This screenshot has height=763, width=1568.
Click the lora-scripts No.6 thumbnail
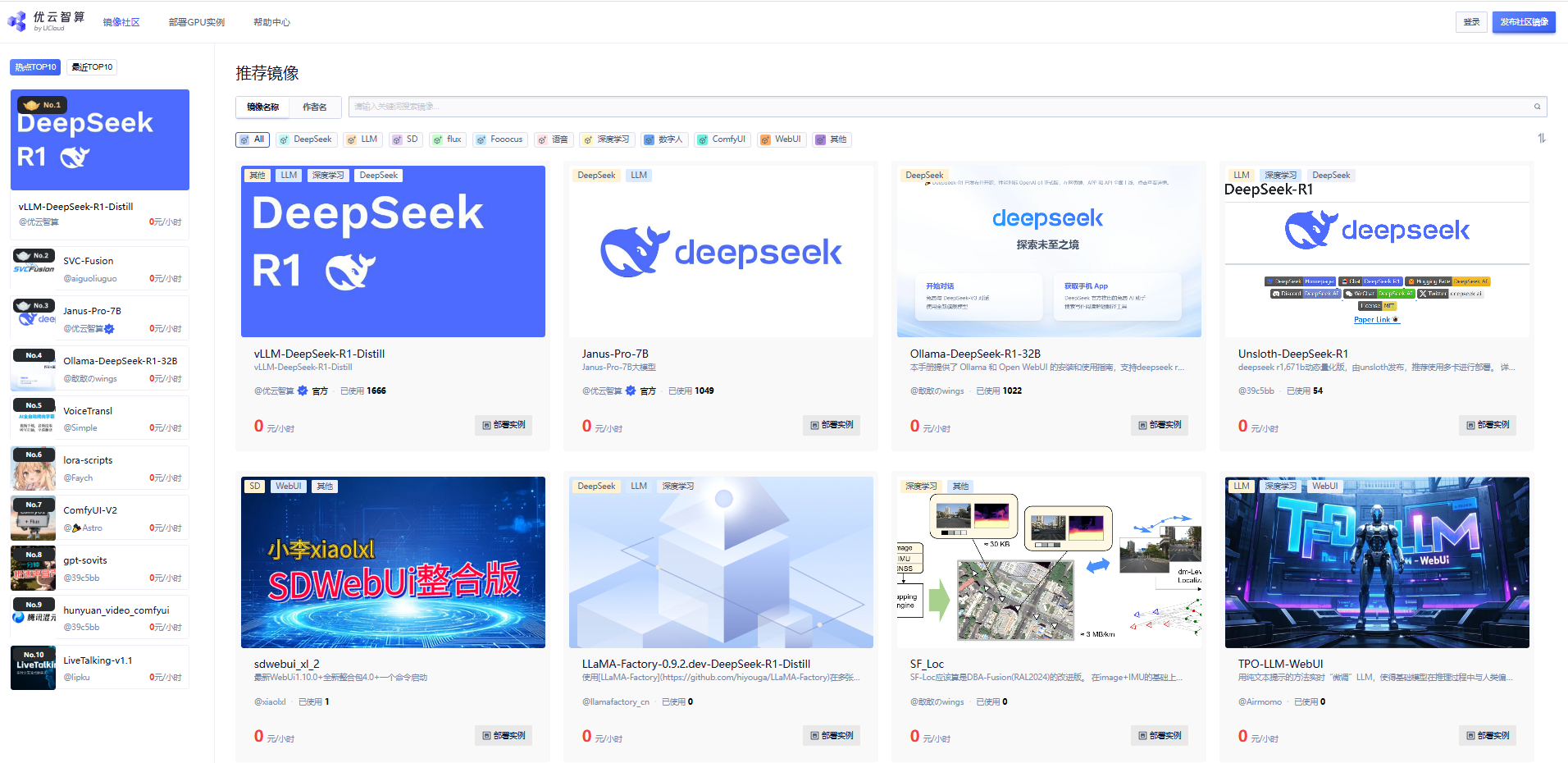coord(34,468)
